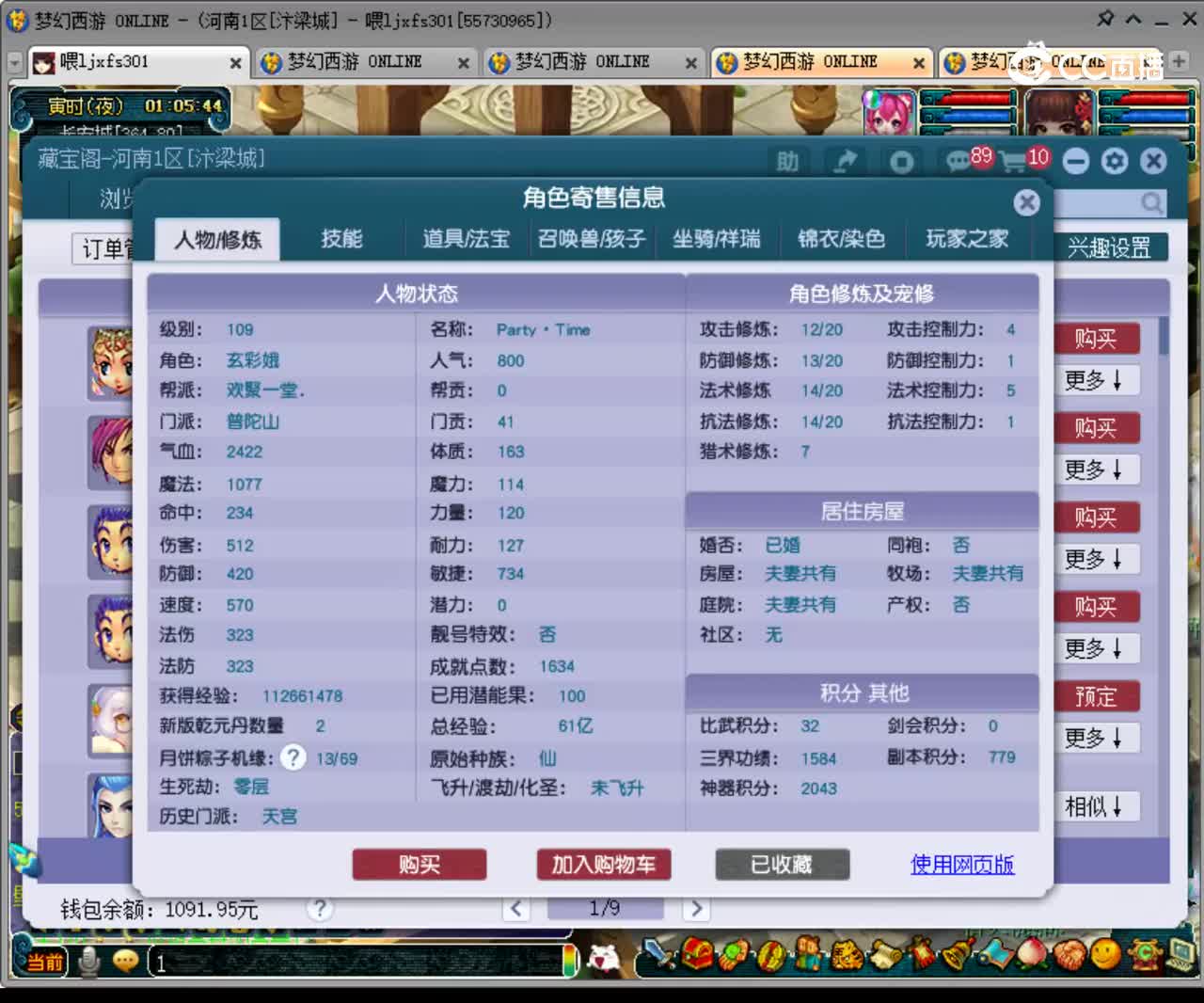Click the peach icon in game toolbar
This screenshot has height=1003, width=1204.
1034,955
